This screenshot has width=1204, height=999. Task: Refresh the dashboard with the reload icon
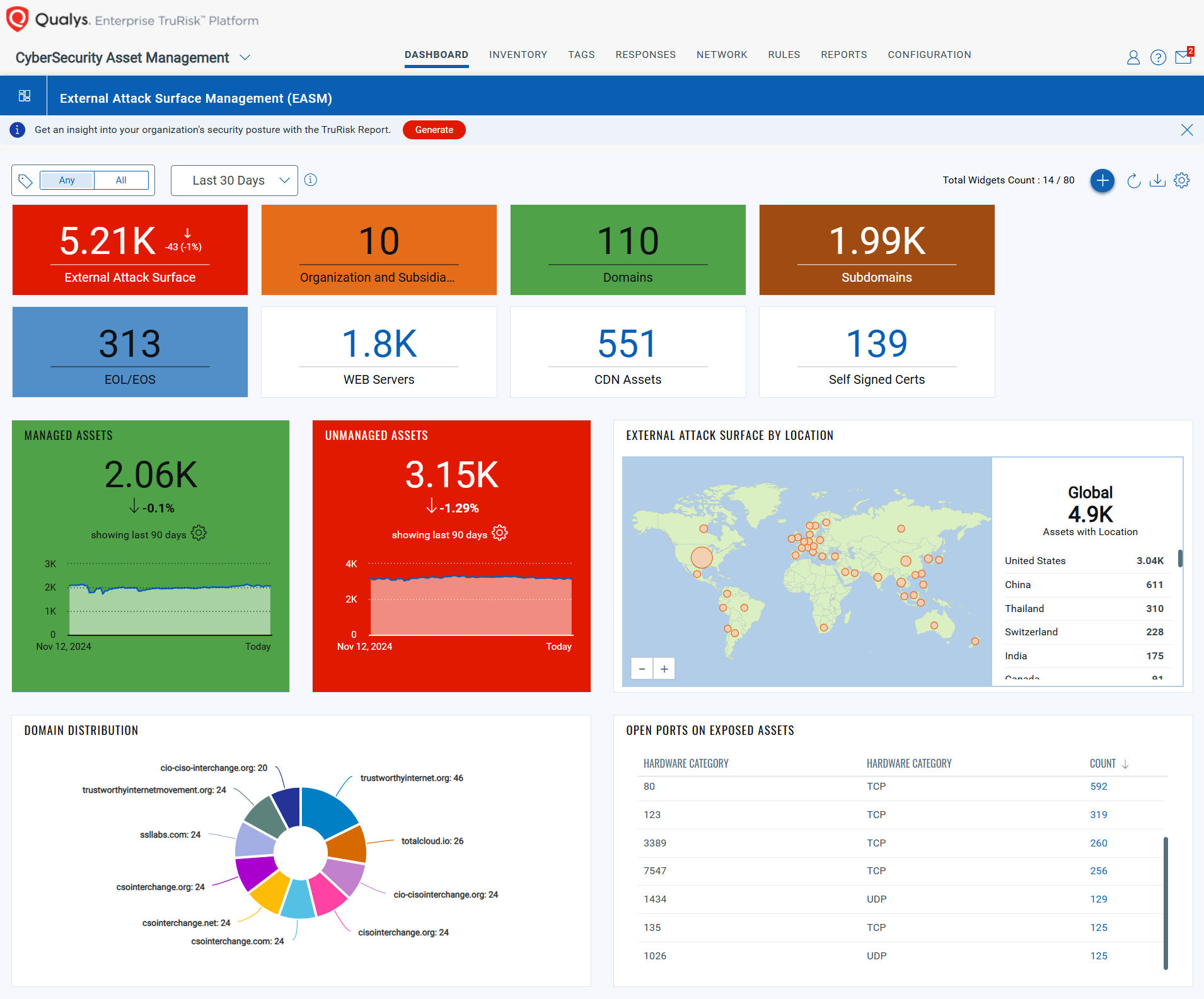click(1133, 181)
